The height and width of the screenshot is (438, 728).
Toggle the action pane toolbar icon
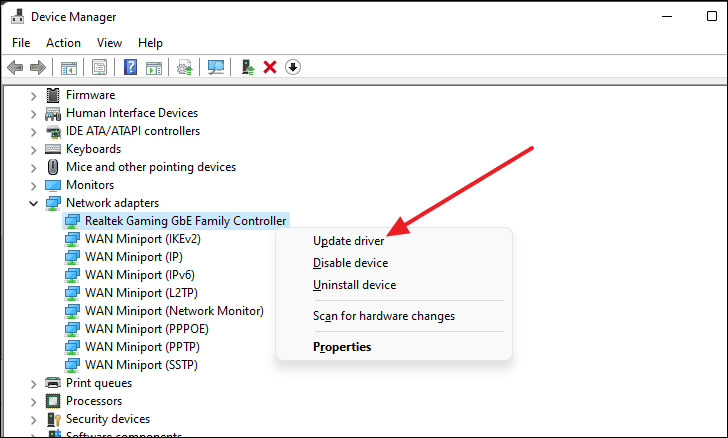click(154, 67)
